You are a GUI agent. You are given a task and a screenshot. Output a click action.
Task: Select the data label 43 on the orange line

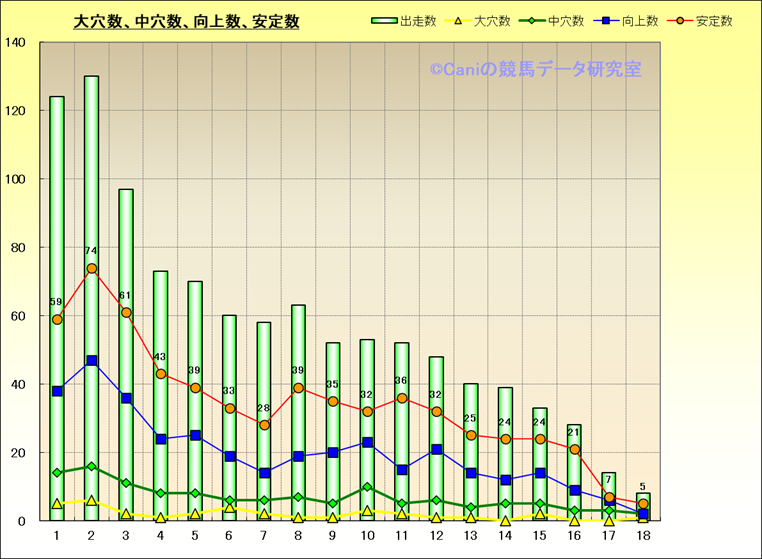coord(161,357)
